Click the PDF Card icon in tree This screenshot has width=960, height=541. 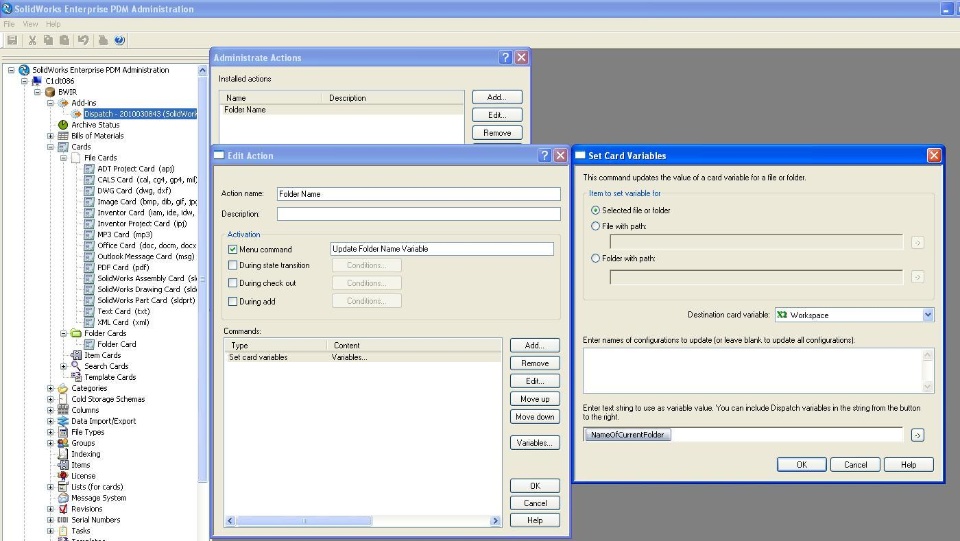[89, 267]
